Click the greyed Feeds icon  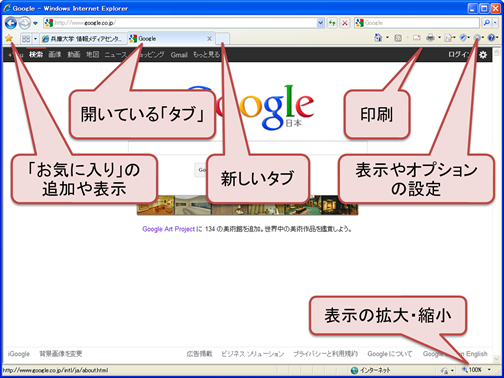398,38
